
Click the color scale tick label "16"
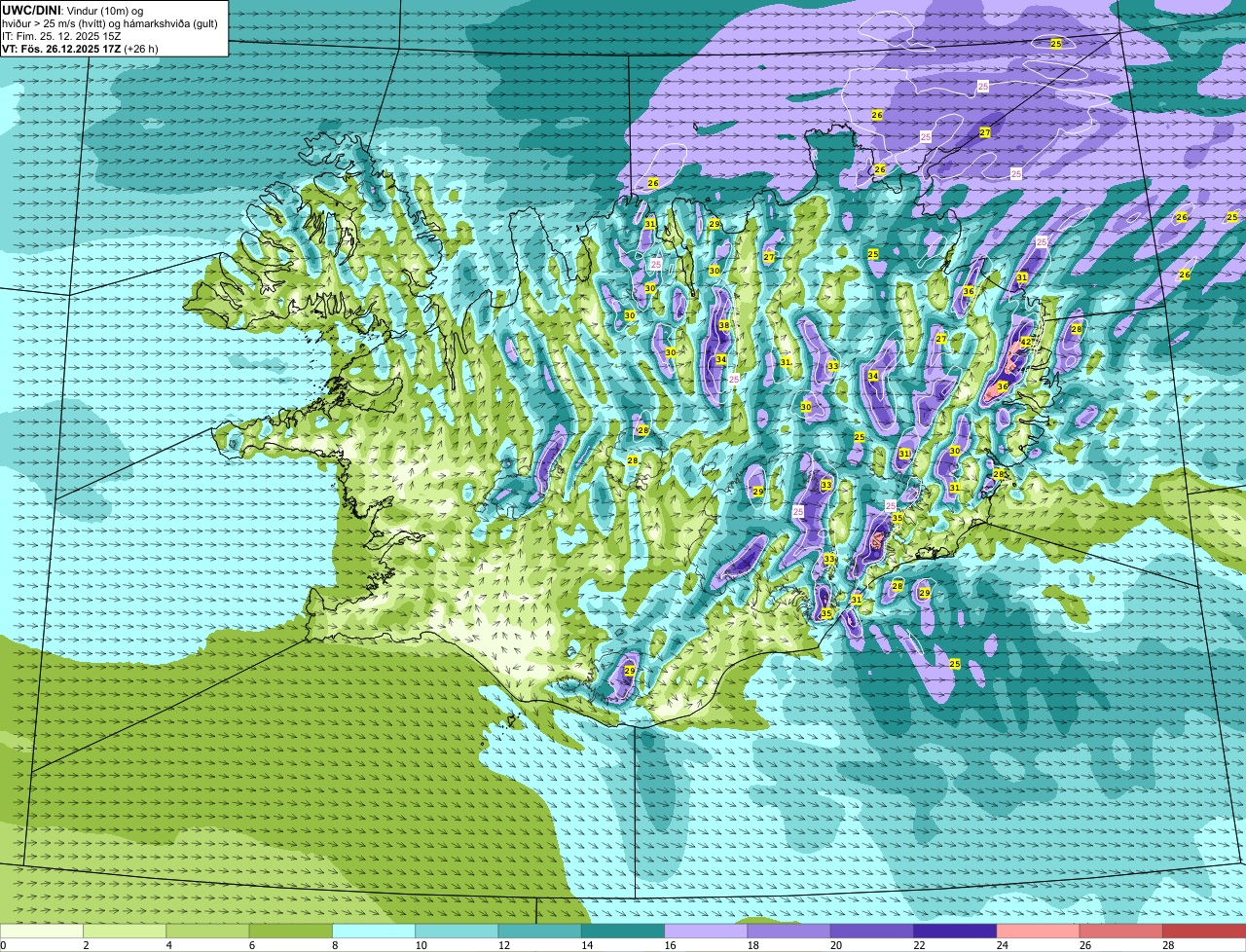670,944
